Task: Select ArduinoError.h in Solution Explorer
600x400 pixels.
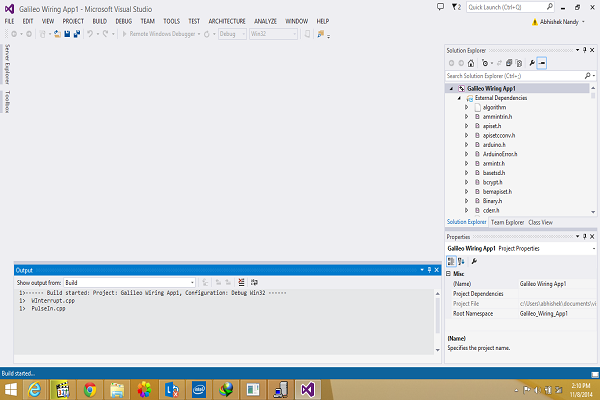Action: click(x=500, y=154)
